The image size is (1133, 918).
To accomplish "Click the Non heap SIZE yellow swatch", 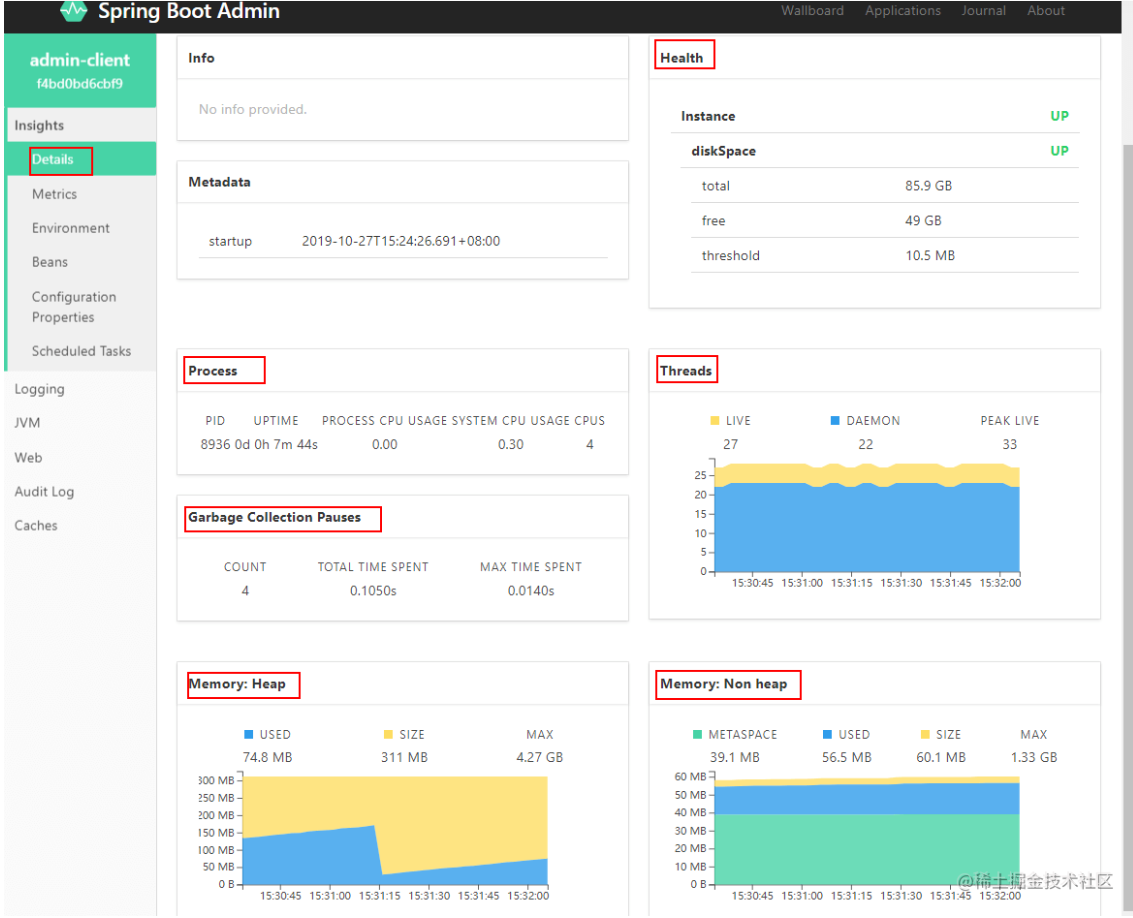I will coord(925,734).
